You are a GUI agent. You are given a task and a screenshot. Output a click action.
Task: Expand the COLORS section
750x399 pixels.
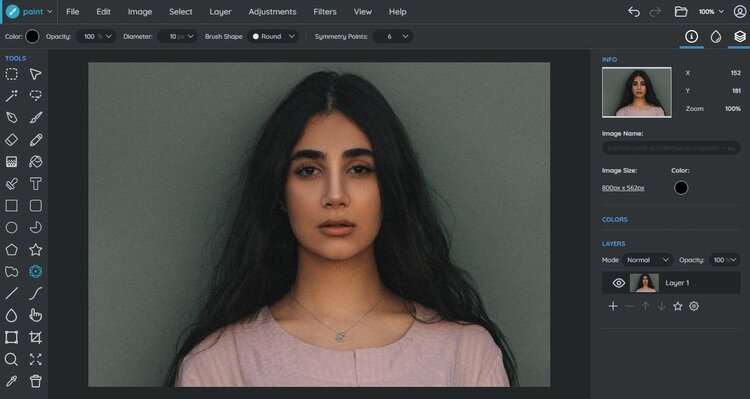tap(615, 220)
